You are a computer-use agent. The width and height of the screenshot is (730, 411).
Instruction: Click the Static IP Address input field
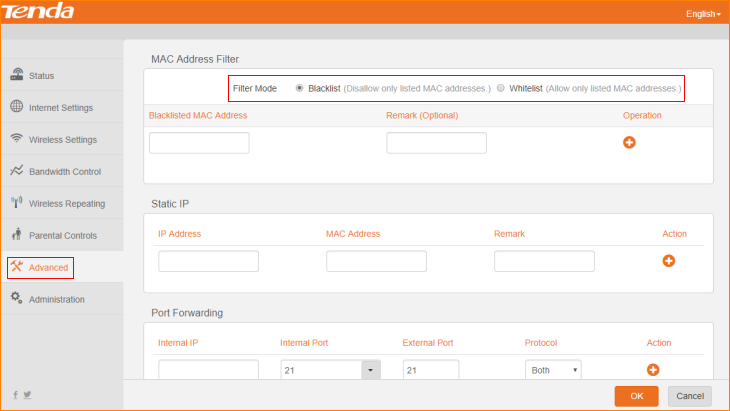click(x=208, y=261)
